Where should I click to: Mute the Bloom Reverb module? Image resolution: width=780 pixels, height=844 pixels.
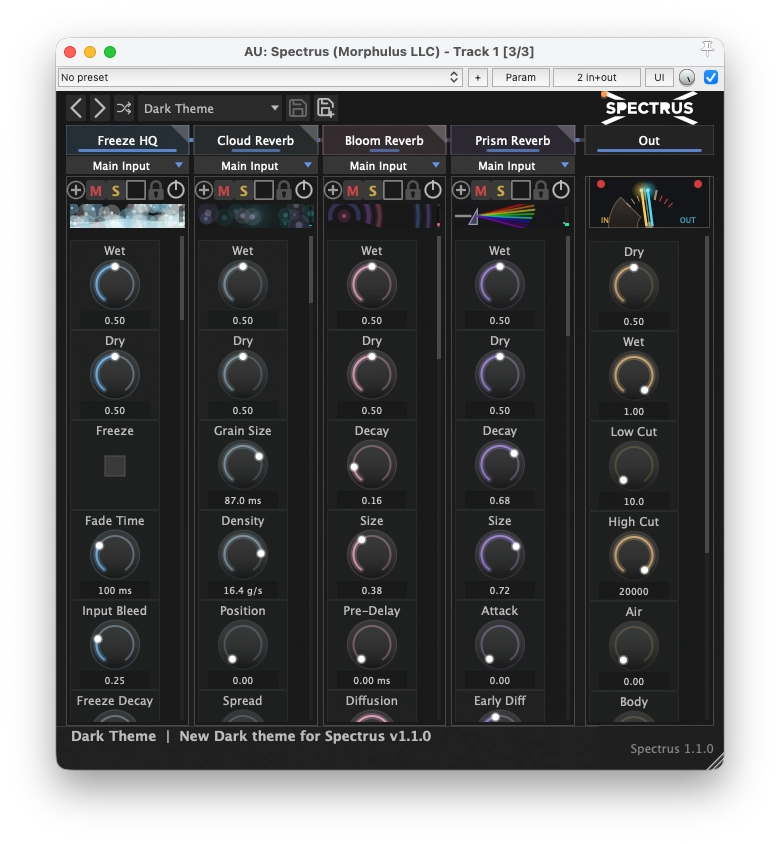353,191
